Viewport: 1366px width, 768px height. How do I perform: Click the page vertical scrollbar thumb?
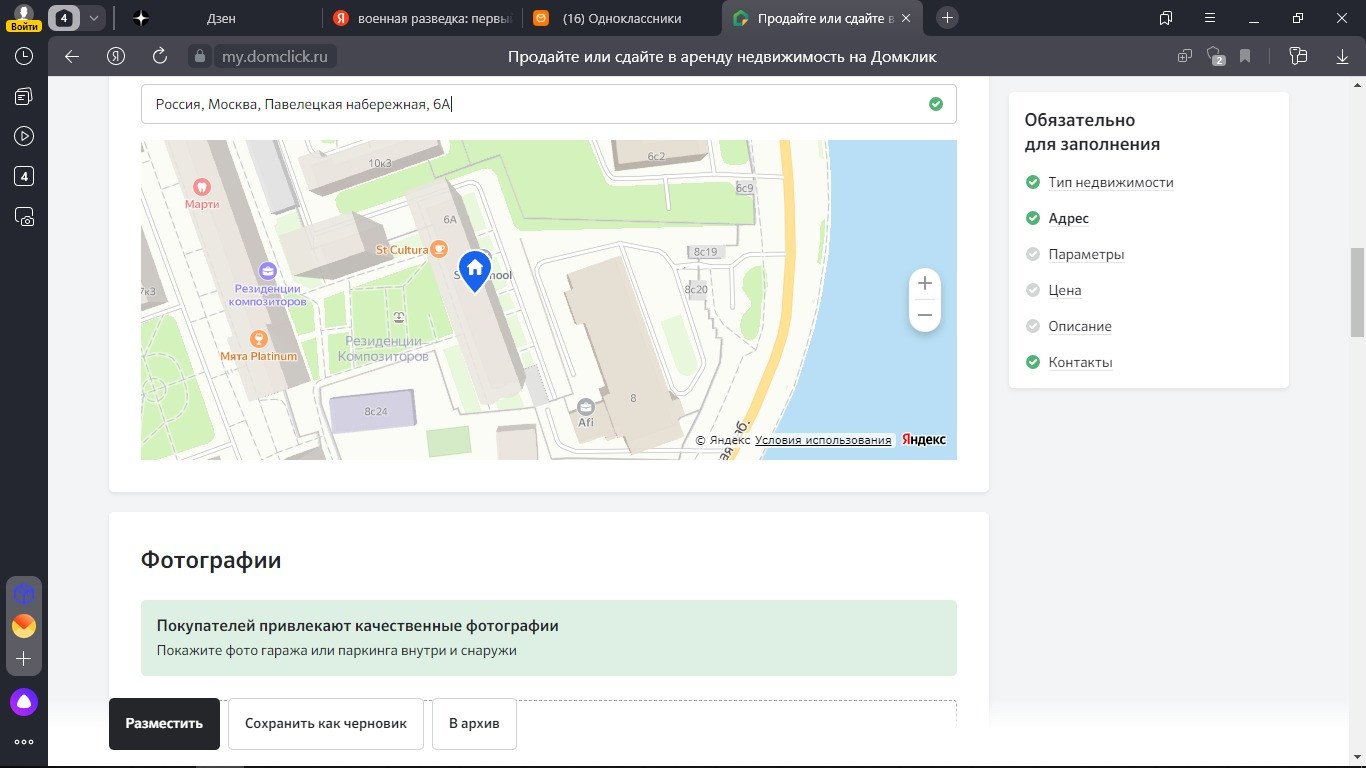click(1358, 292)
